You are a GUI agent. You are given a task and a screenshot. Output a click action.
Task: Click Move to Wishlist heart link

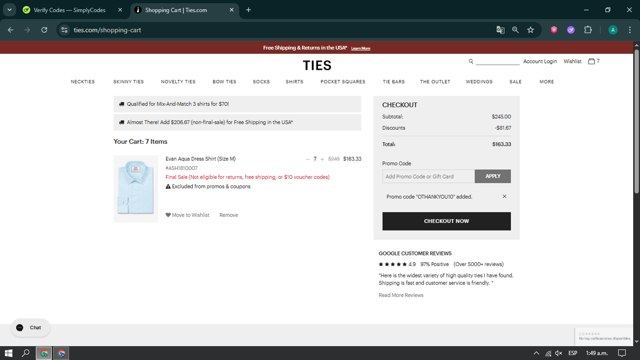pyautogui.click(x=187, y=215)
